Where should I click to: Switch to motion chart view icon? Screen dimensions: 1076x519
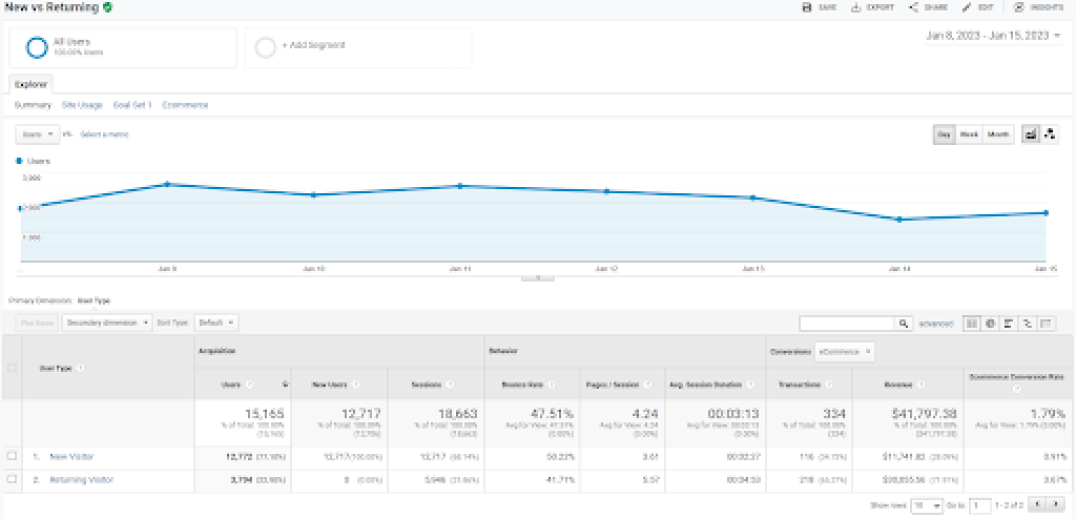(x=1050, y=134)
